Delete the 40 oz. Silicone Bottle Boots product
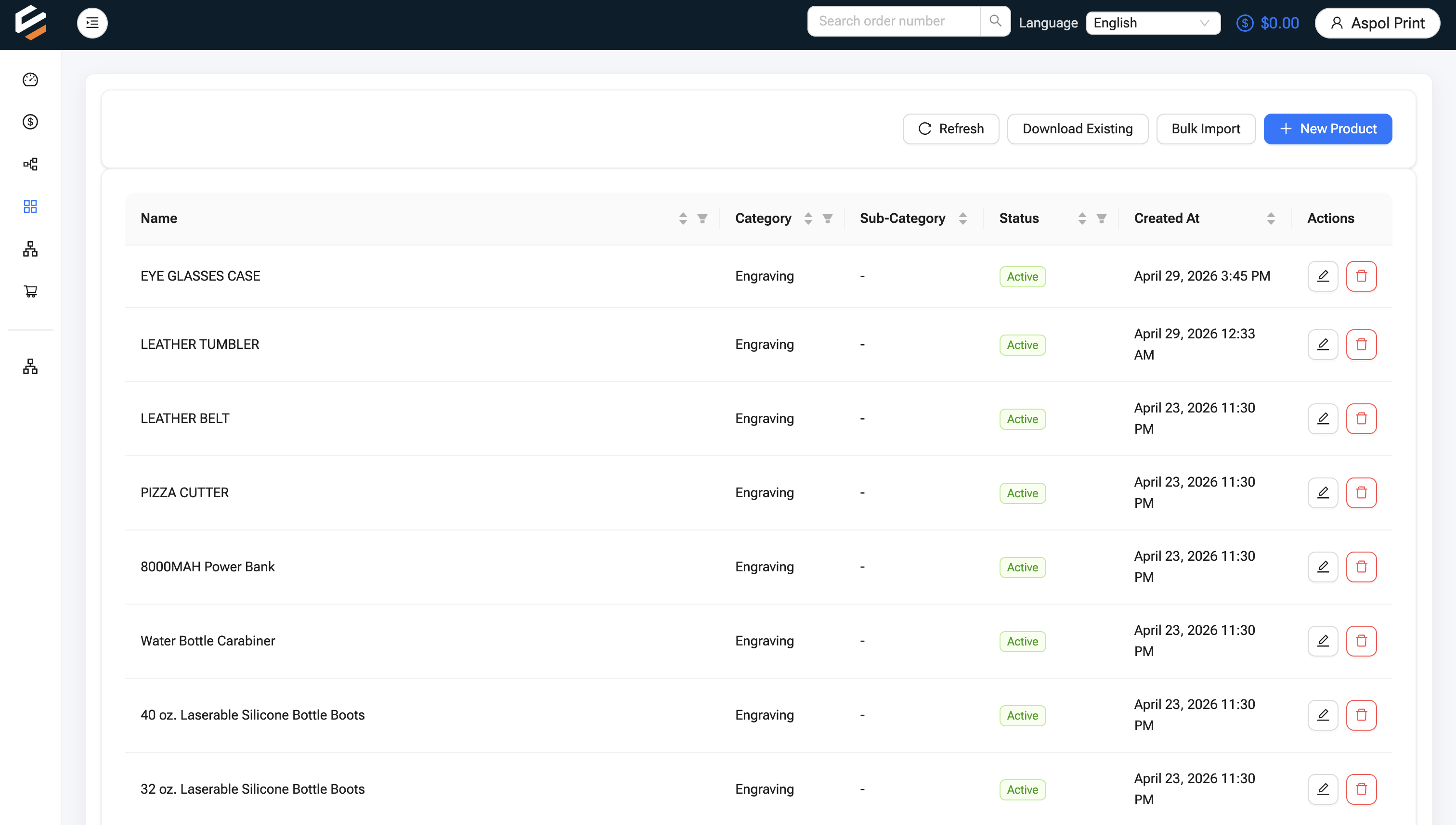This screenshot has width=1456, height=825. tap(1361, 716)
